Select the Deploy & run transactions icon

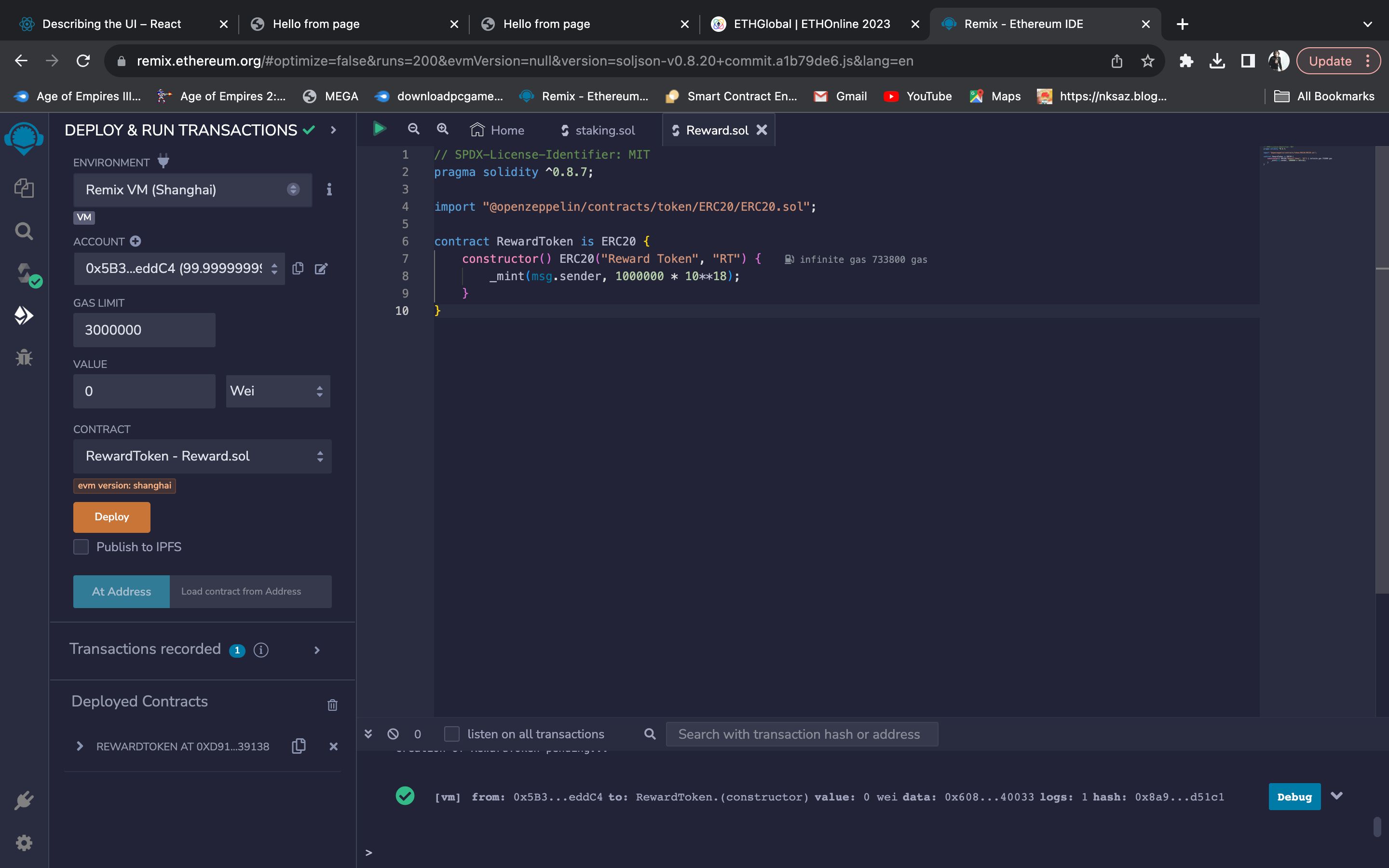pos(24,315)
